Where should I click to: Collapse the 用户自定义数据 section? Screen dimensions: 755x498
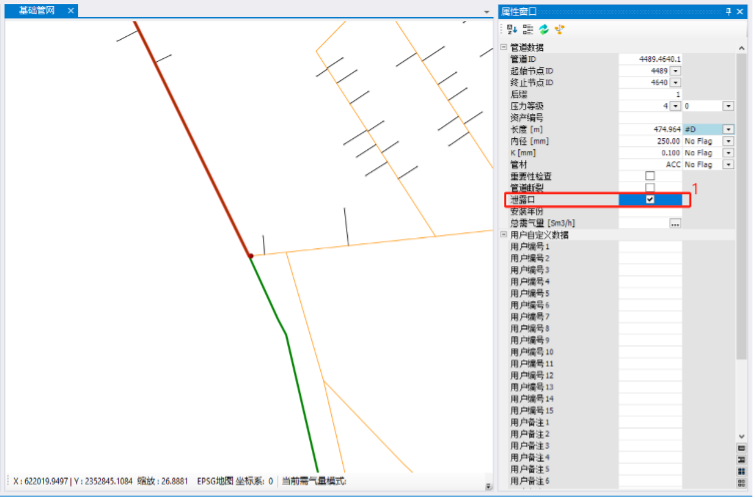point(503,235)
